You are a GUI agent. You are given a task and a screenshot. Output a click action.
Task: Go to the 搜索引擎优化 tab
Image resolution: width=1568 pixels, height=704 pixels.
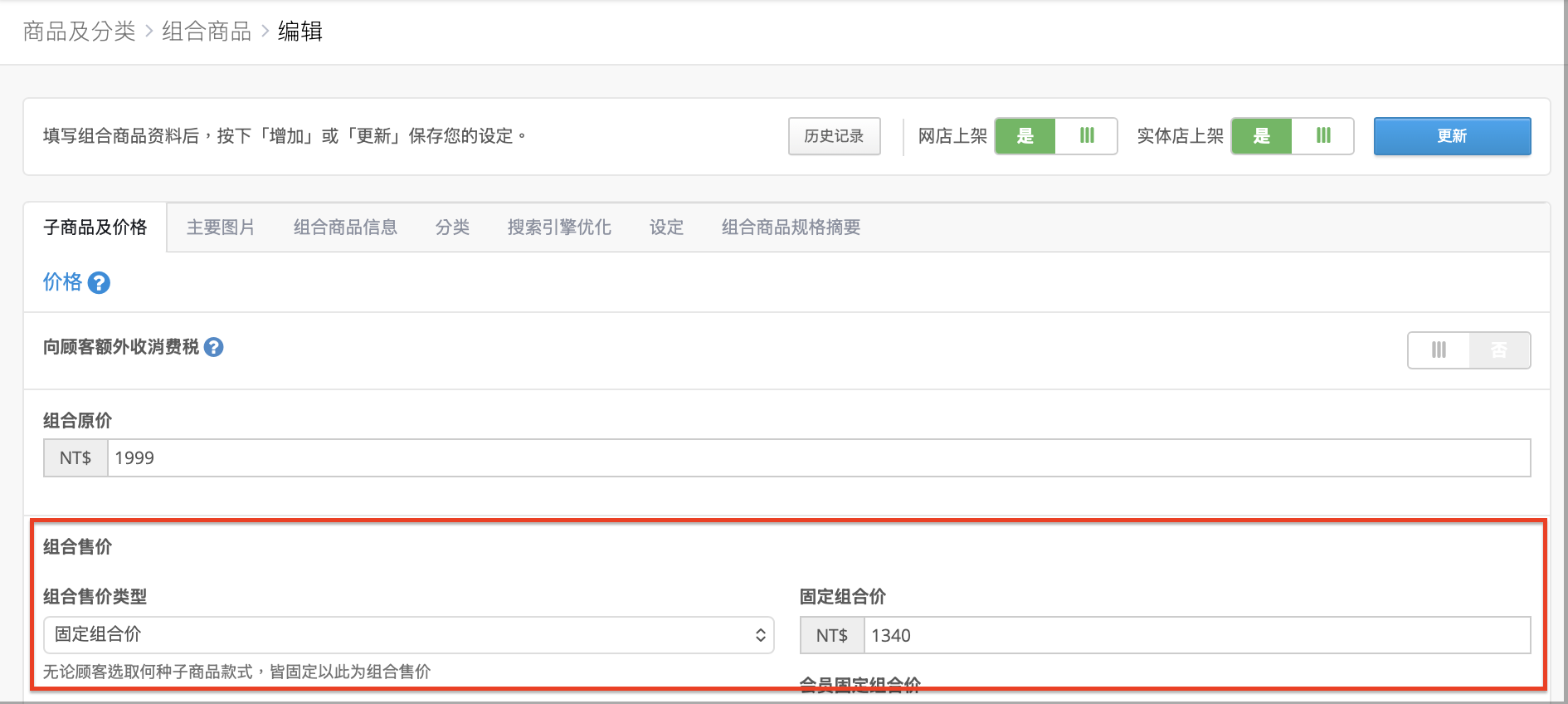(x=559, y=227)
